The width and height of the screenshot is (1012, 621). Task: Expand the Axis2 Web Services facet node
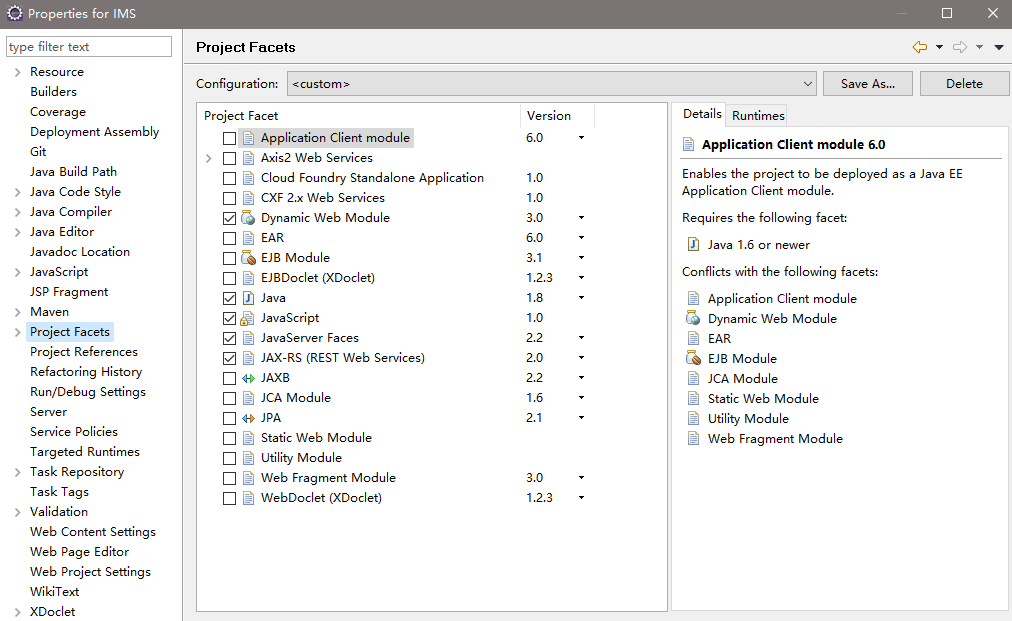click(208, 158)
